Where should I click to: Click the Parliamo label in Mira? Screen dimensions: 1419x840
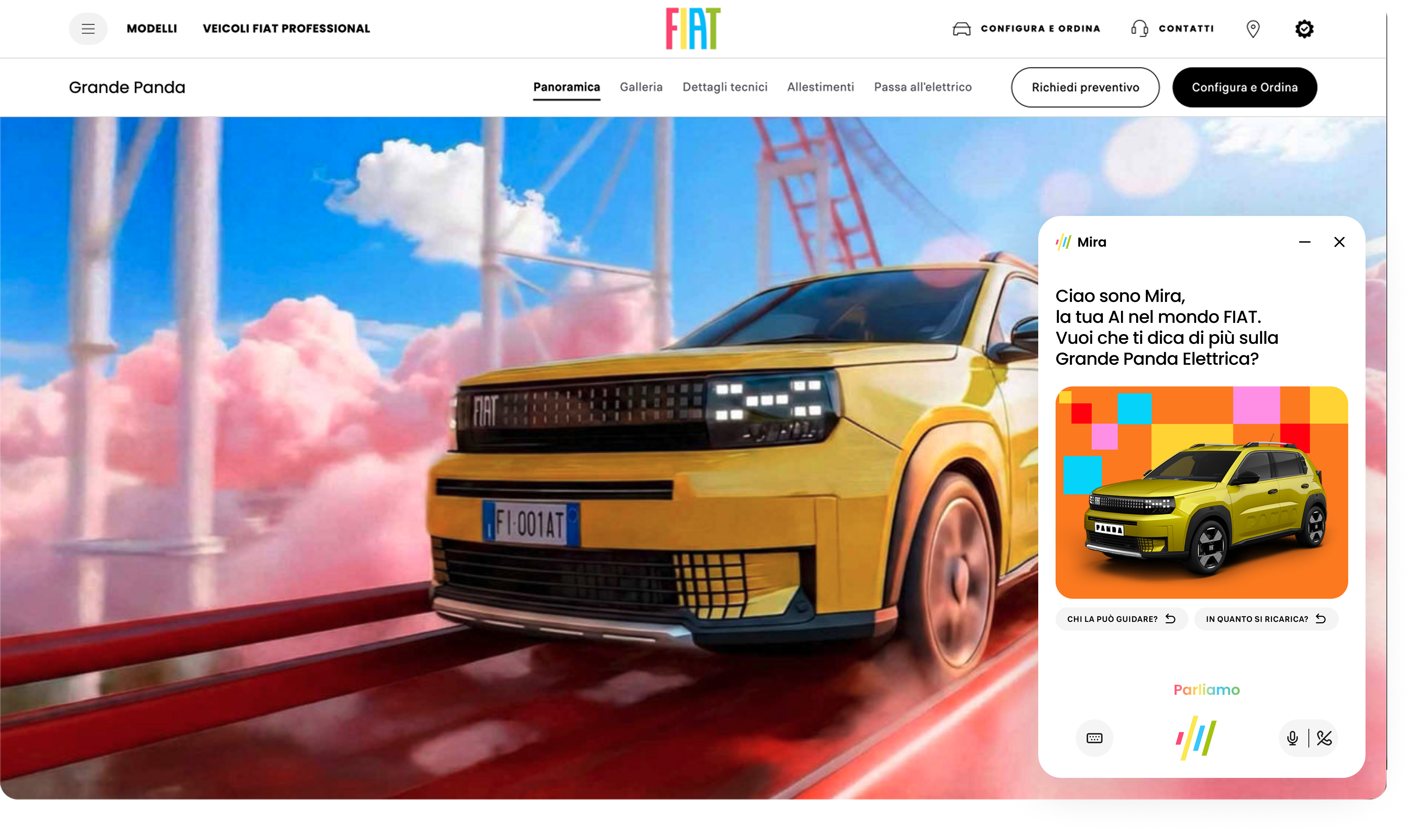point(1206,689)
